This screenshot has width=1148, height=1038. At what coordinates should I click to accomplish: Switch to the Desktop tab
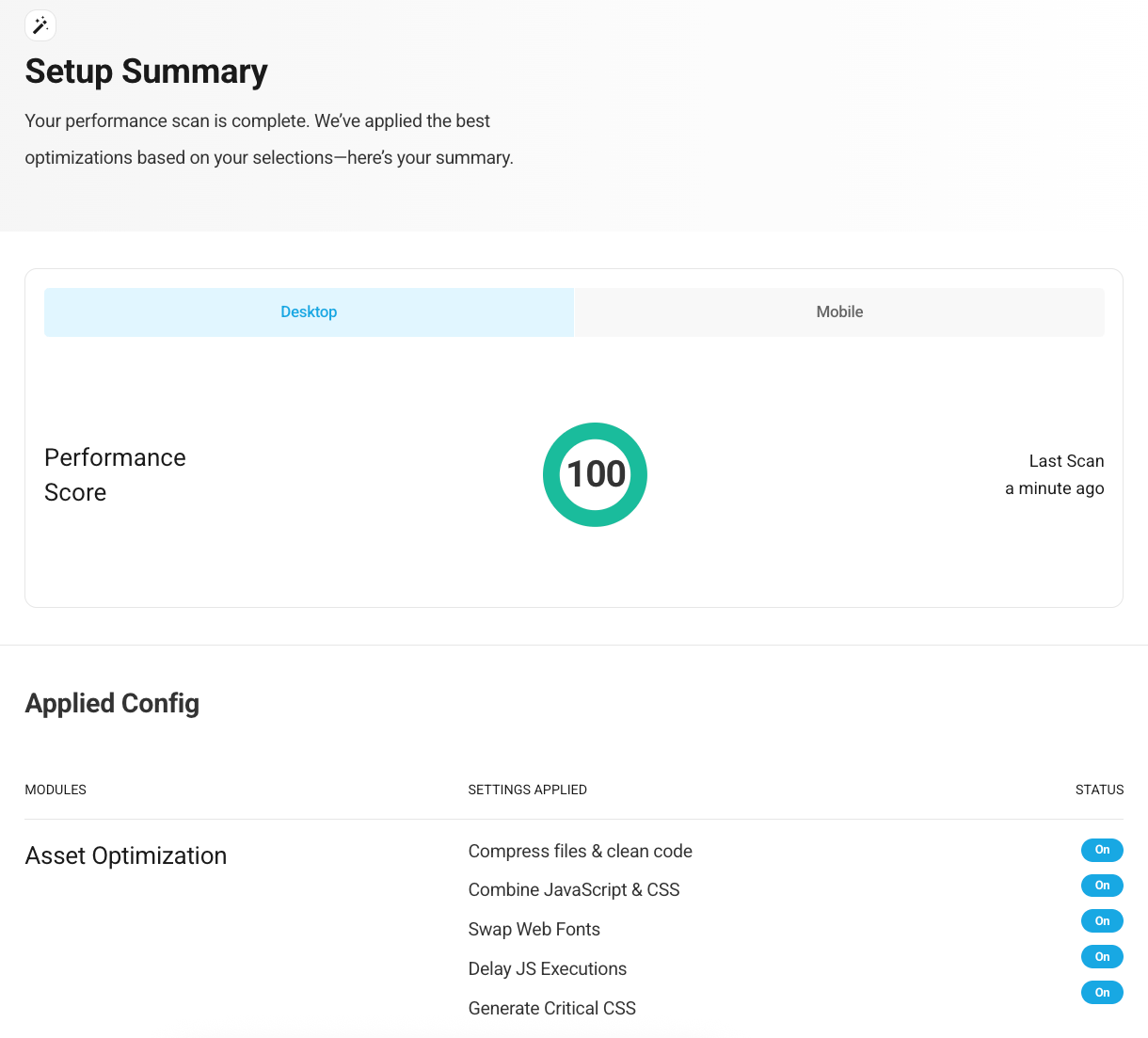[x=309, y=312]
